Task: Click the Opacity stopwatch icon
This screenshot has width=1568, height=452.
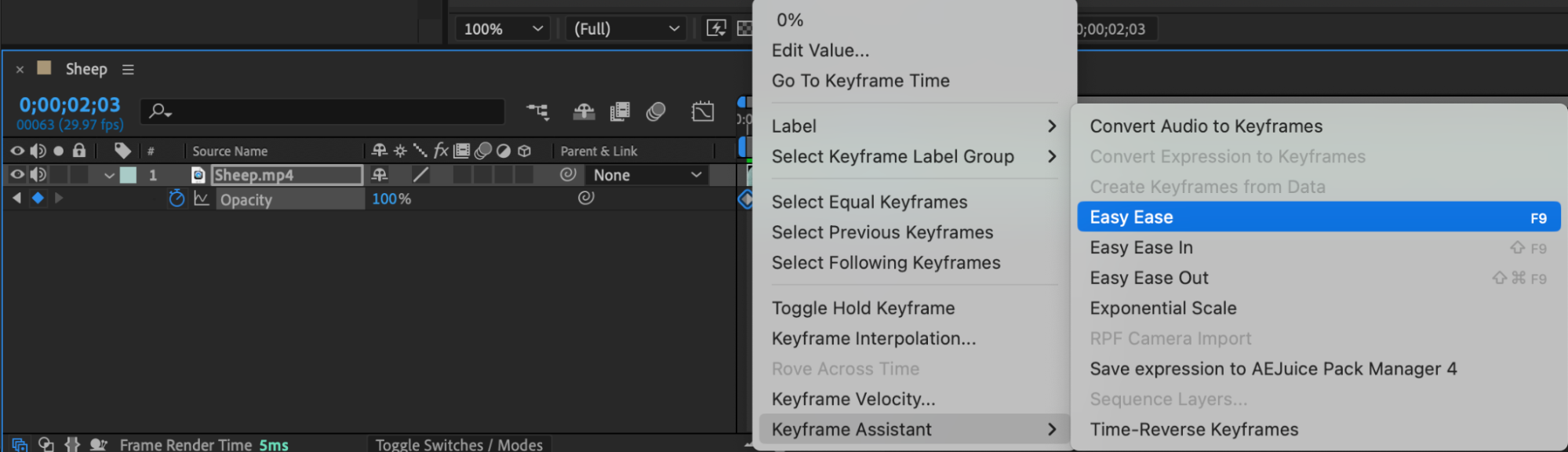Action: point(176,199)
